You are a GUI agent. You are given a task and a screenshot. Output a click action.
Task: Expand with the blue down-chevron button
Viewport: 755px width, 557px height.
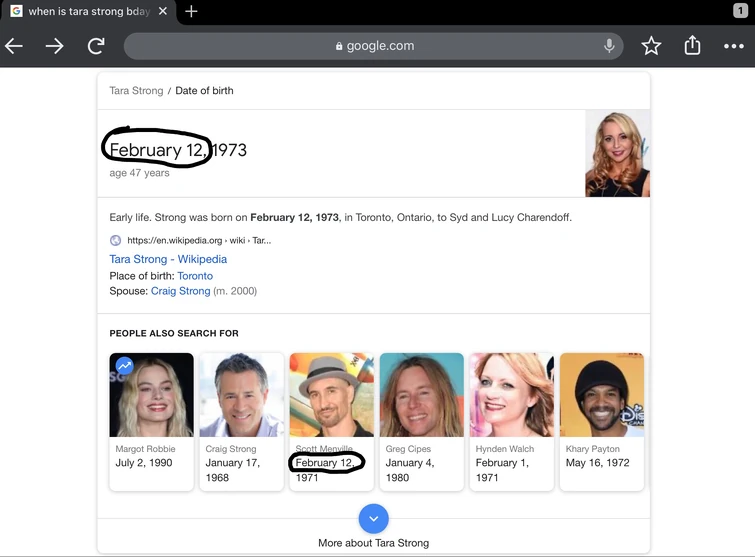coord(374,518)
